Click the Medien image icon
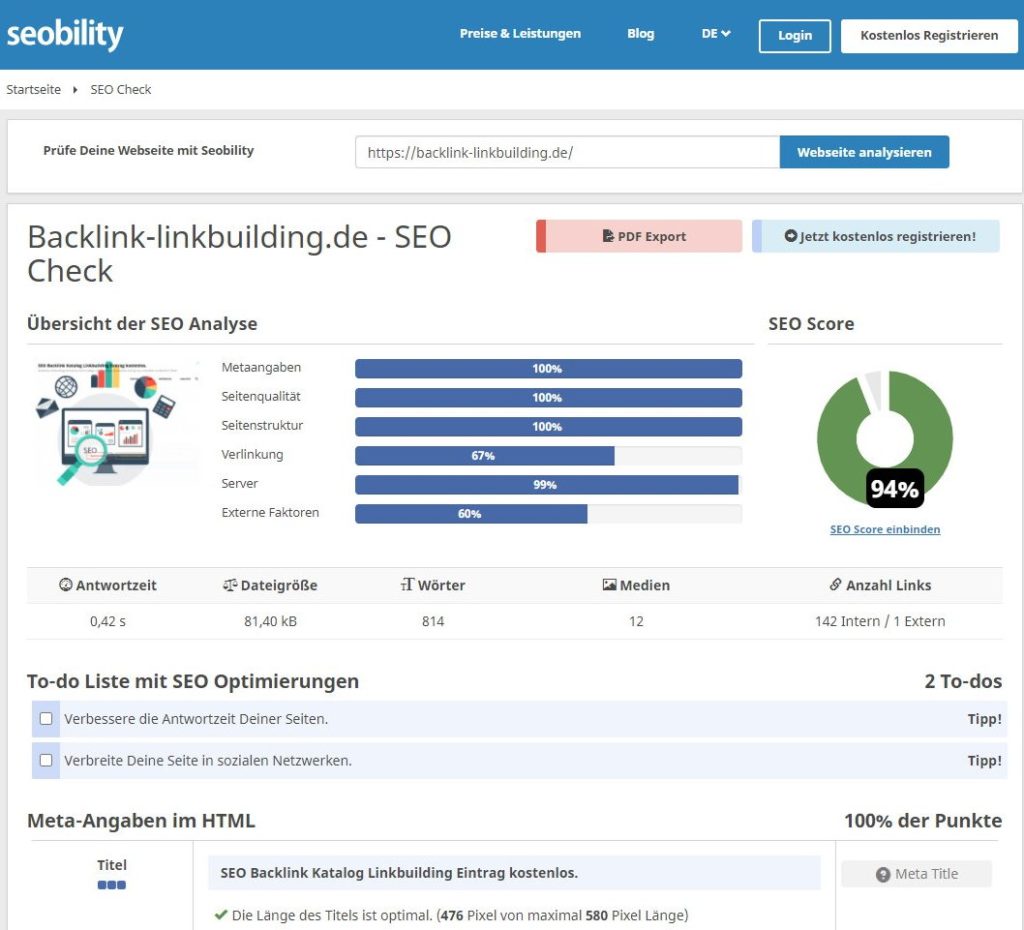This screenshot has width=1024, height=930. 609,585
